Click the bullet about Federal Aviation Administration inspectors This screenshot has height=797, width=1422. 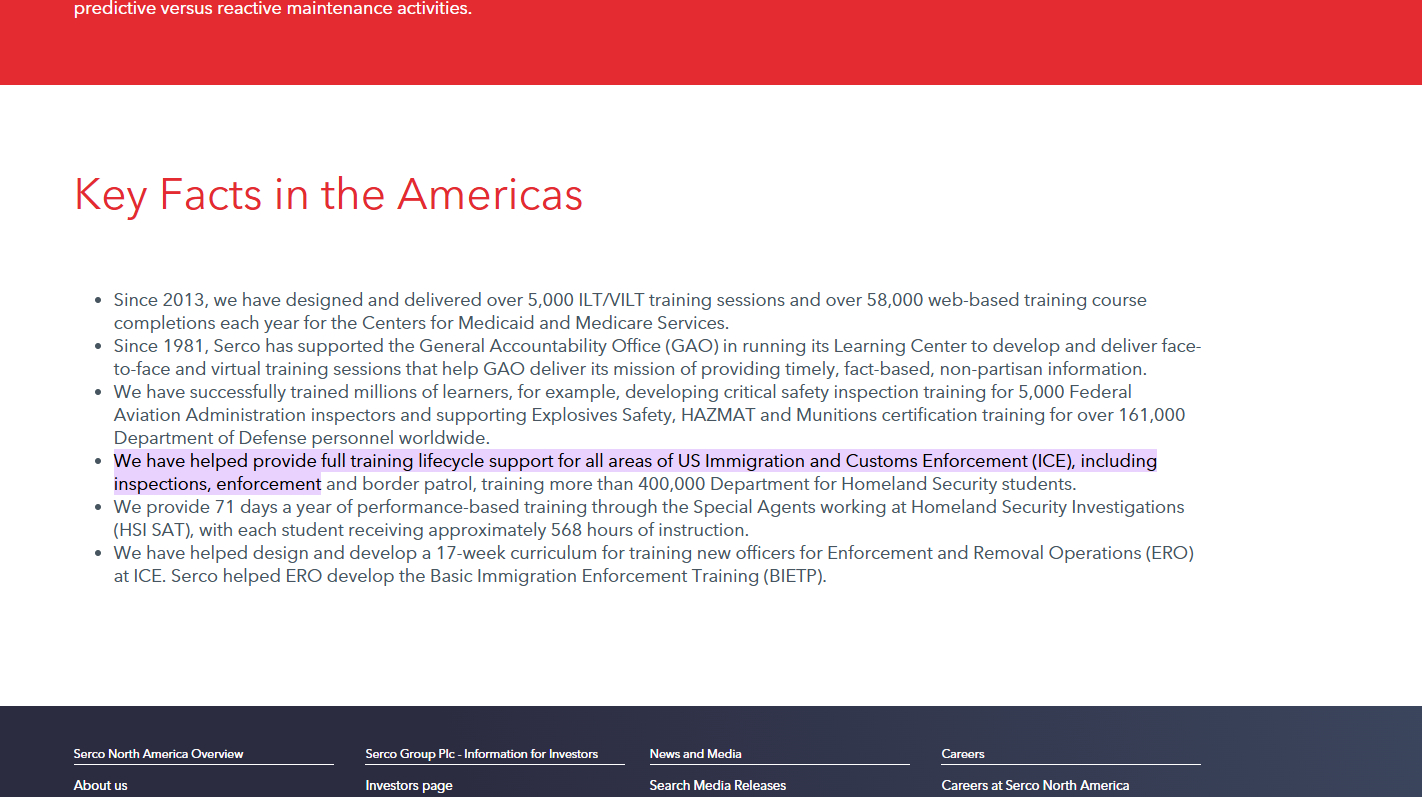622,392
